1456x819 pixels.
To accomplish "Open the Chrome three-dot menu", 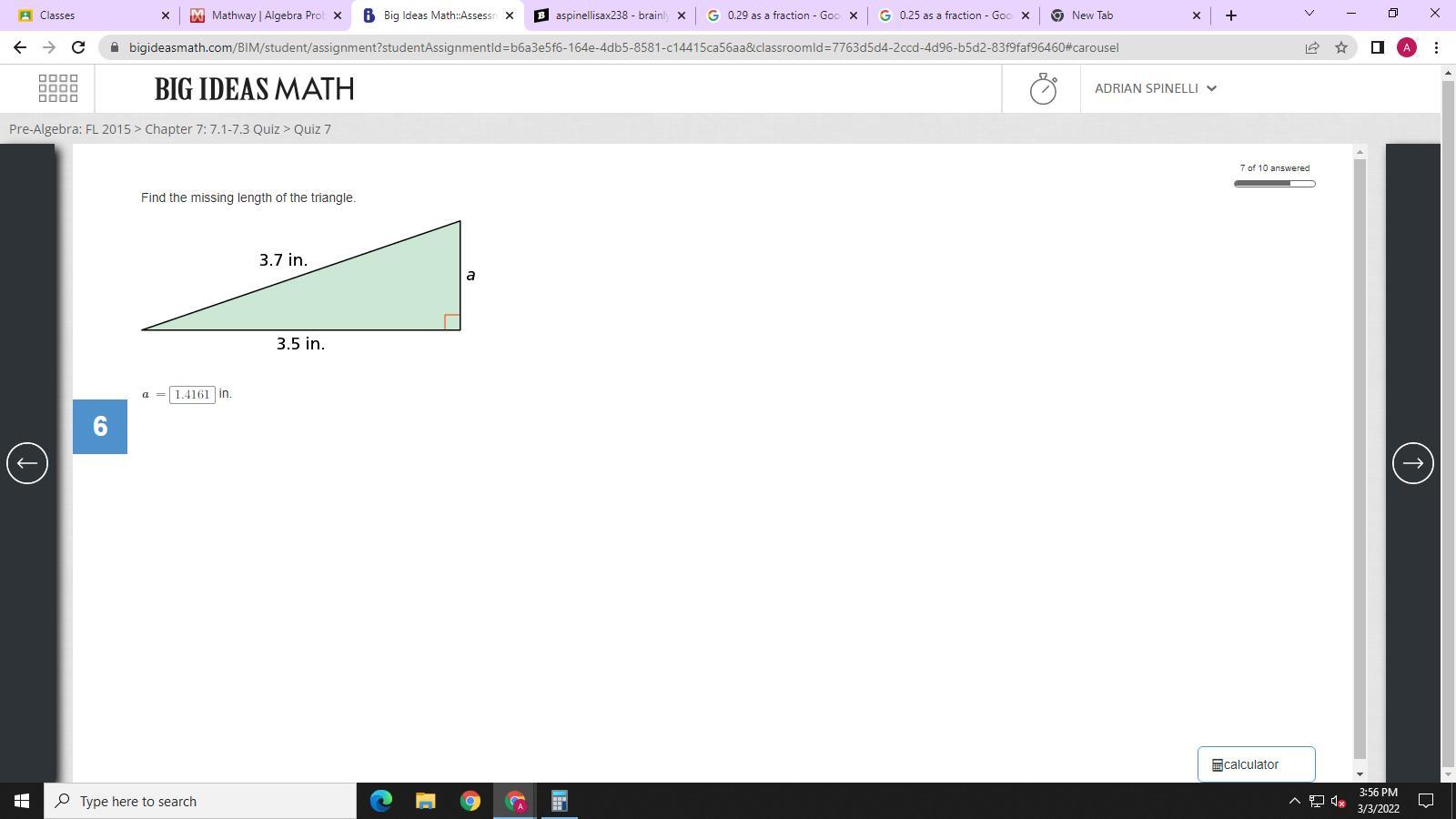I will pyautogui.click(x=1436, y=47).
